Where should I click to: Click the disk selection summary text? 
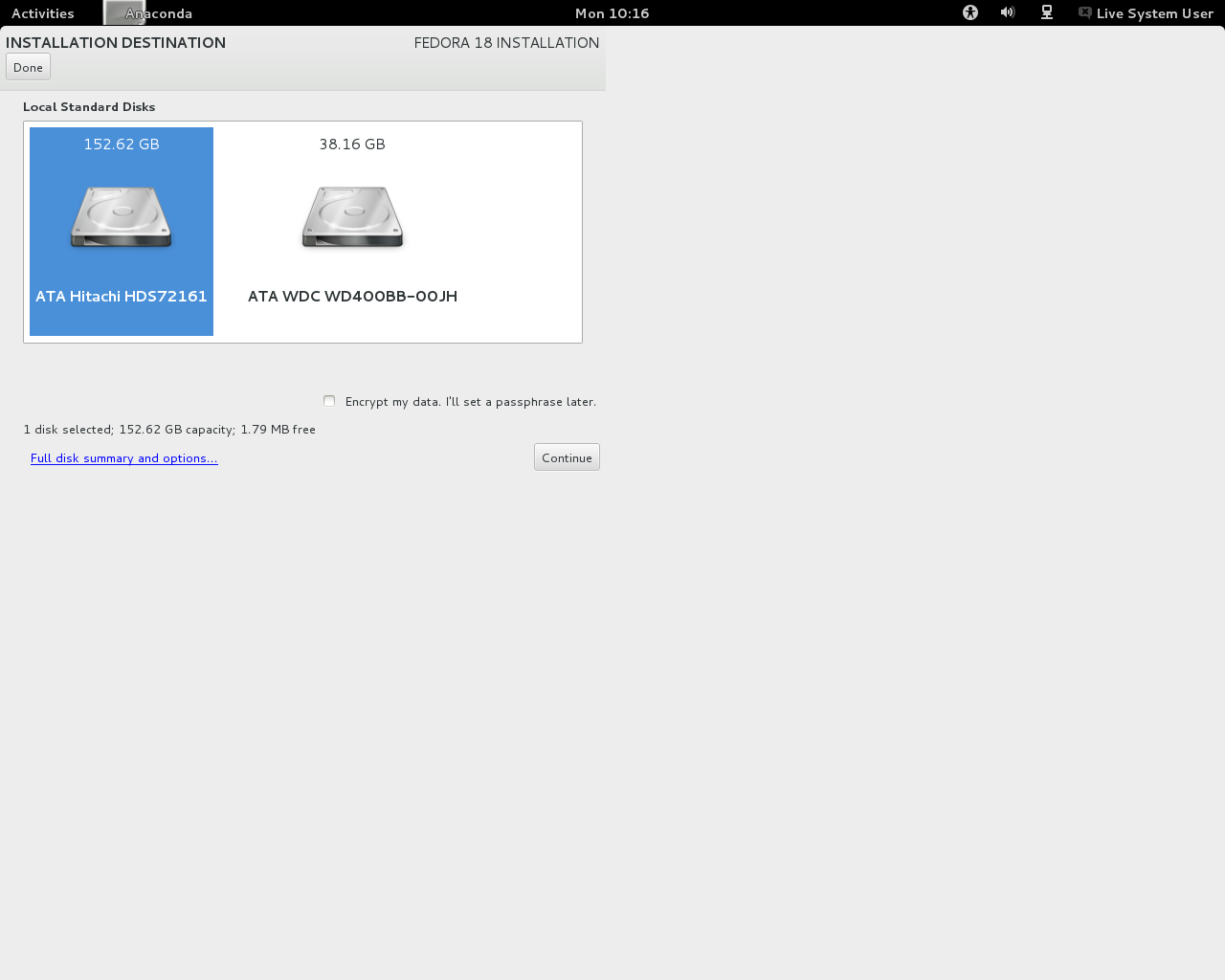[x=169, y=430]
